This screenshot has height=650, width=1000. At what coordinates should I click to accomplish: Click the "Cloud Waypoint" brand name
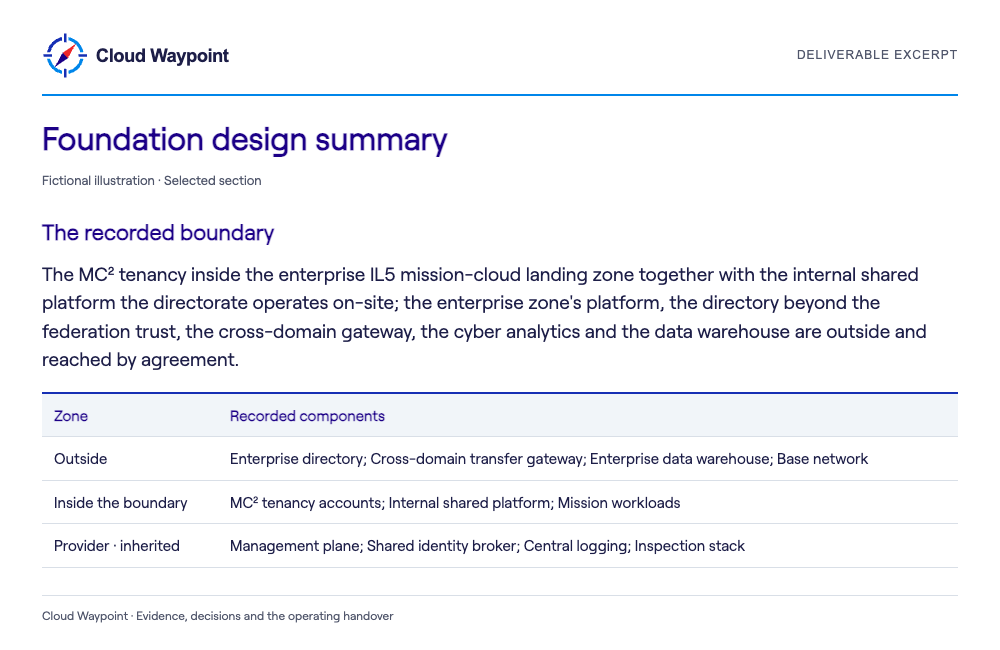pyautogui.click(x=162, y=55)
